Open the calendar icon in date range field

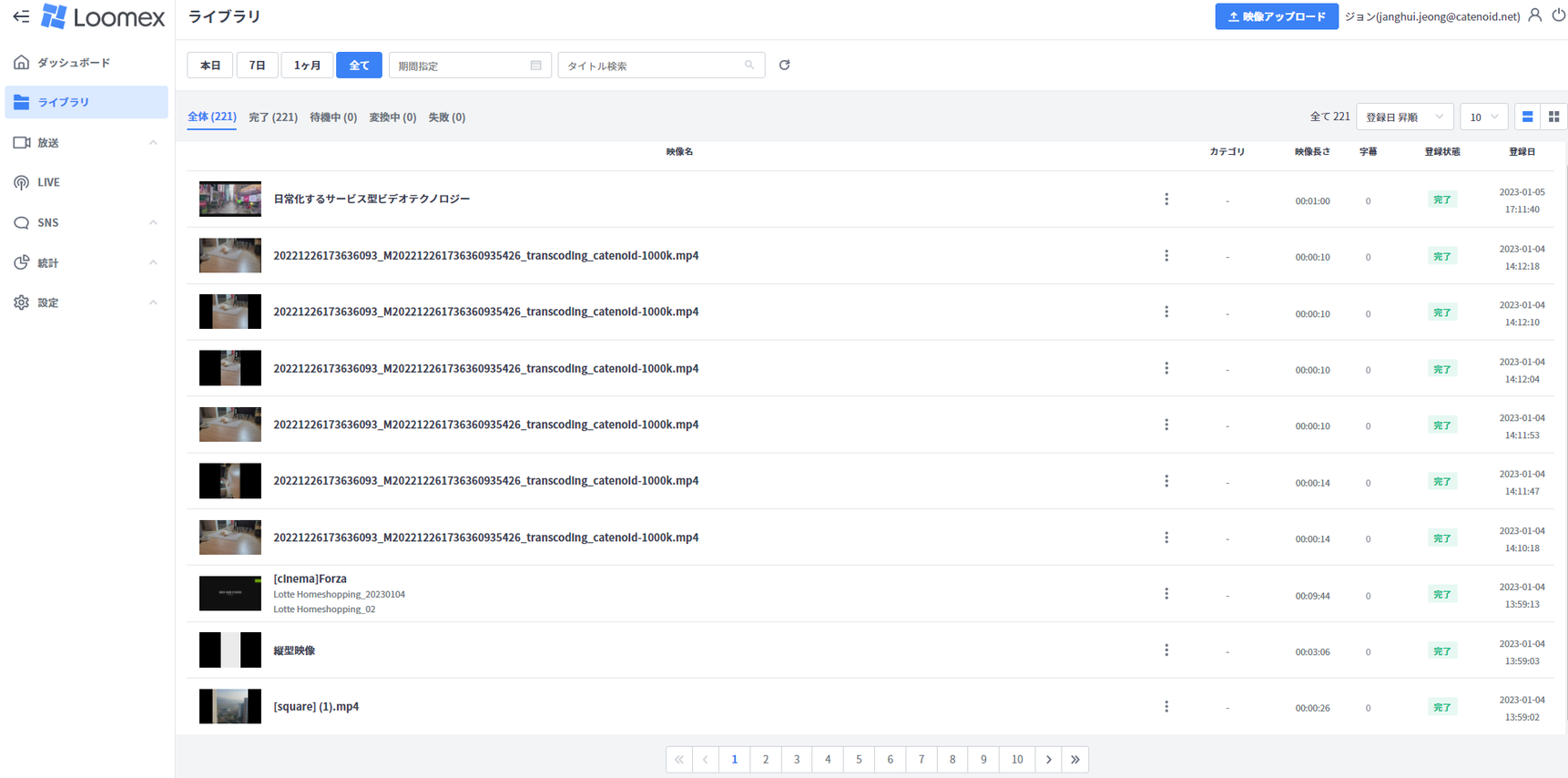[535, 66]
